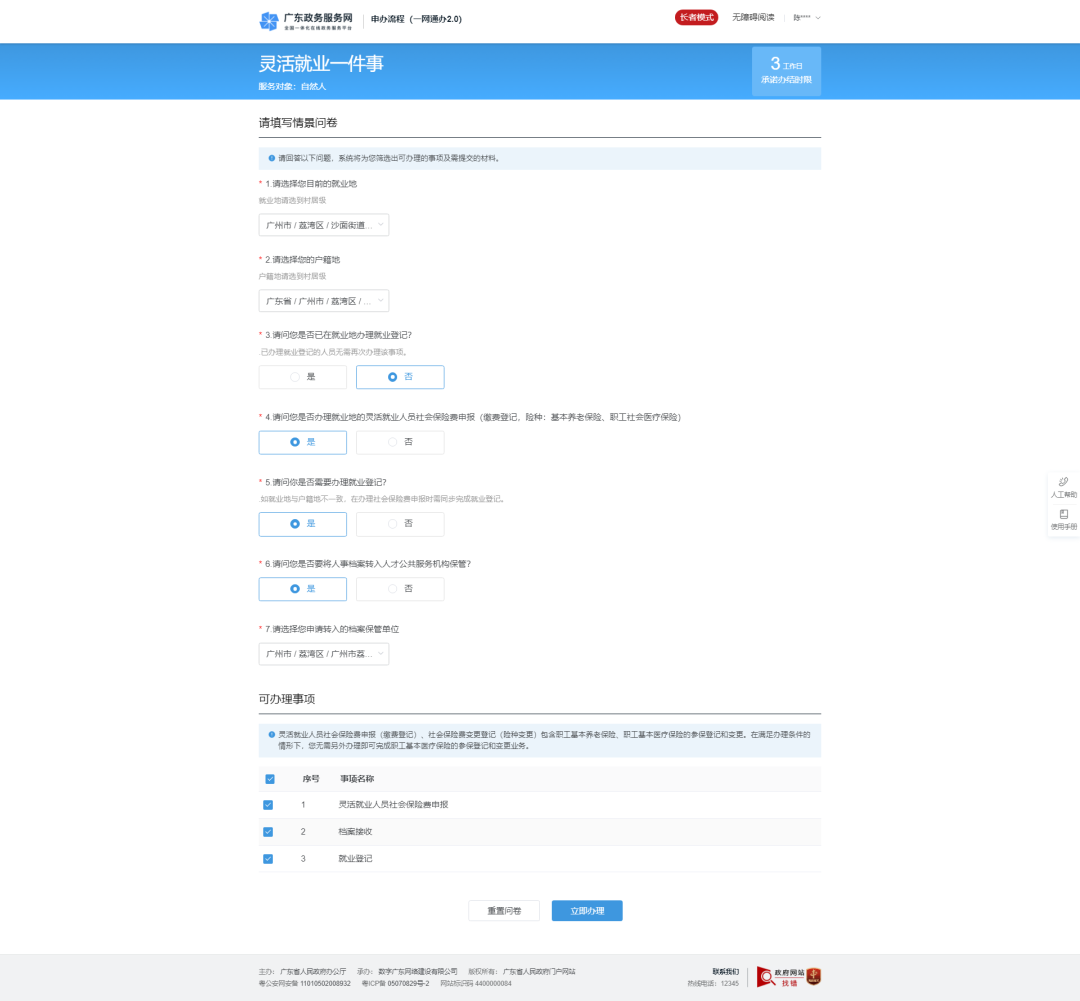Viewport: 1080px width, 1001px height.
Task: Switch to 无障碍阅读 mode
Action: coord(753,18)
